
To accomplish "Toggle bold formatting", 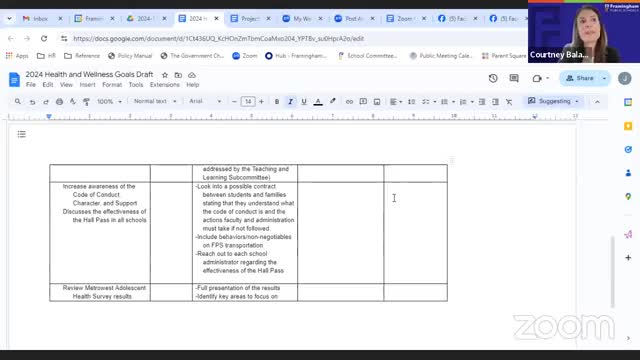I will pyautogui.click(x=277, y=102).
